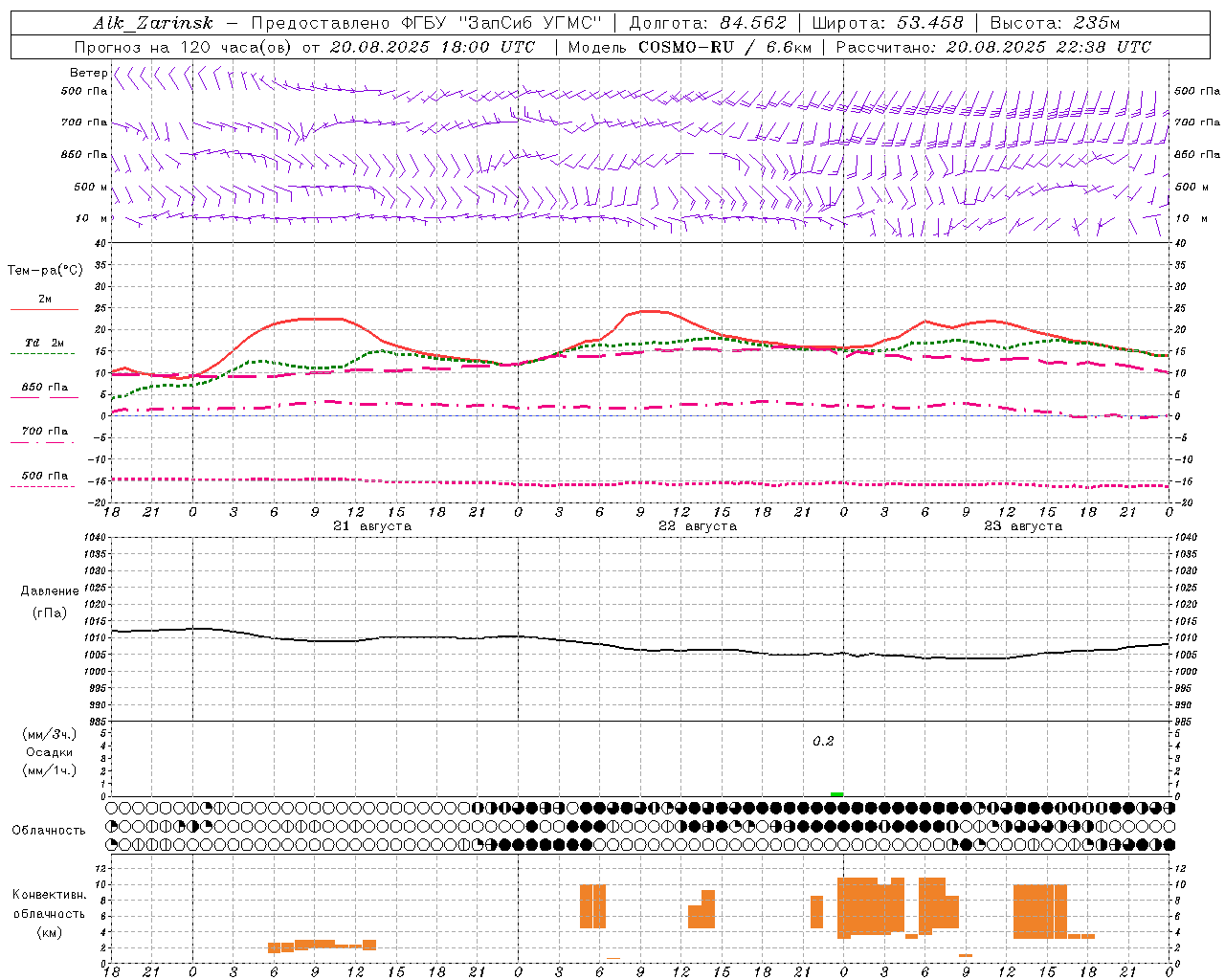Click the (мм/1ч.) precipitation unit label

(50, 770)
